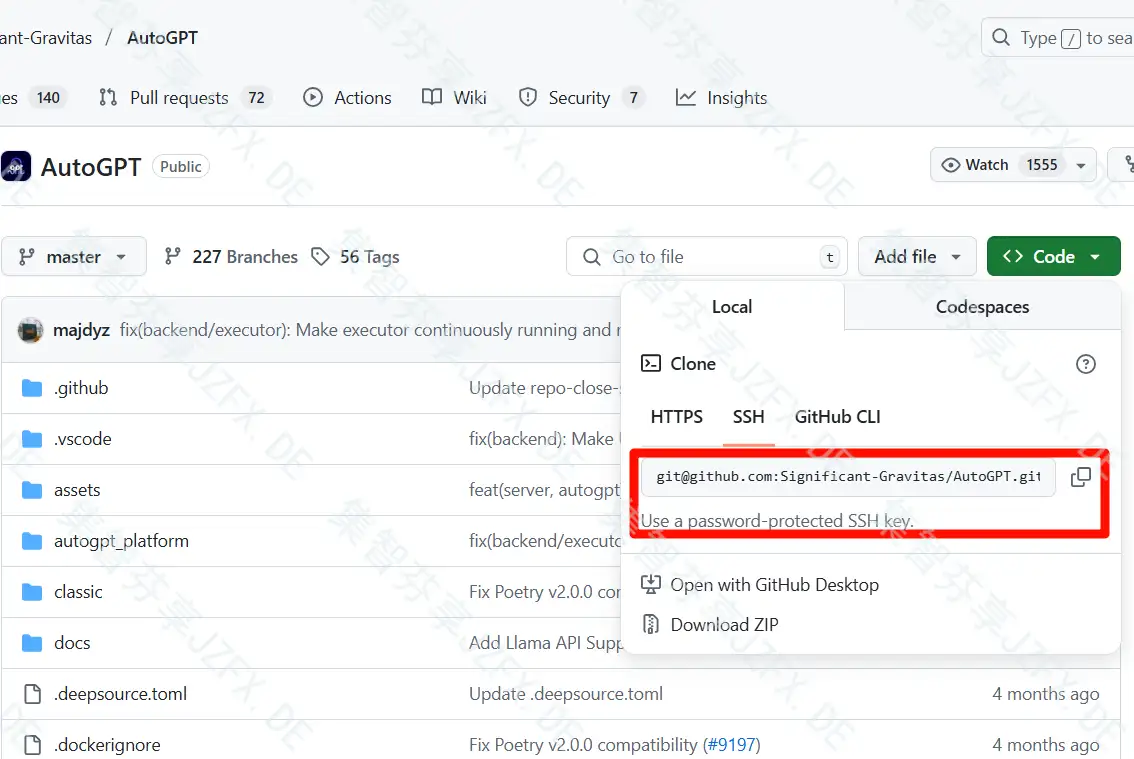The height and width of the screenshot is (759, 1134).
Task: Open the docs folder
Action: 72,643
